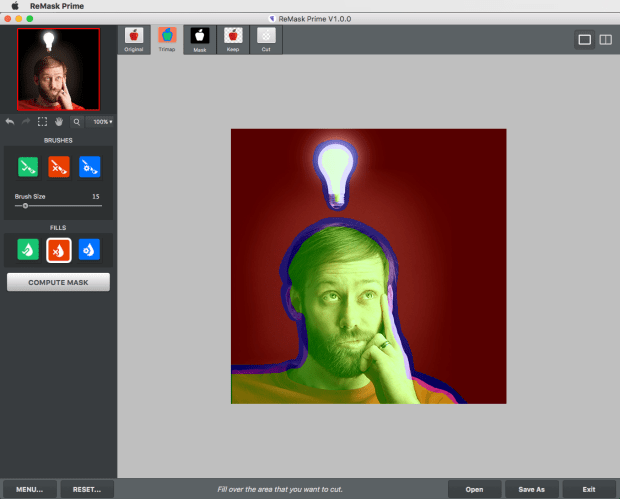This screenshot has height=499, width=620.
Task: Open the MENU... popup
Action: pyautogui.click(x=29, y=490)
